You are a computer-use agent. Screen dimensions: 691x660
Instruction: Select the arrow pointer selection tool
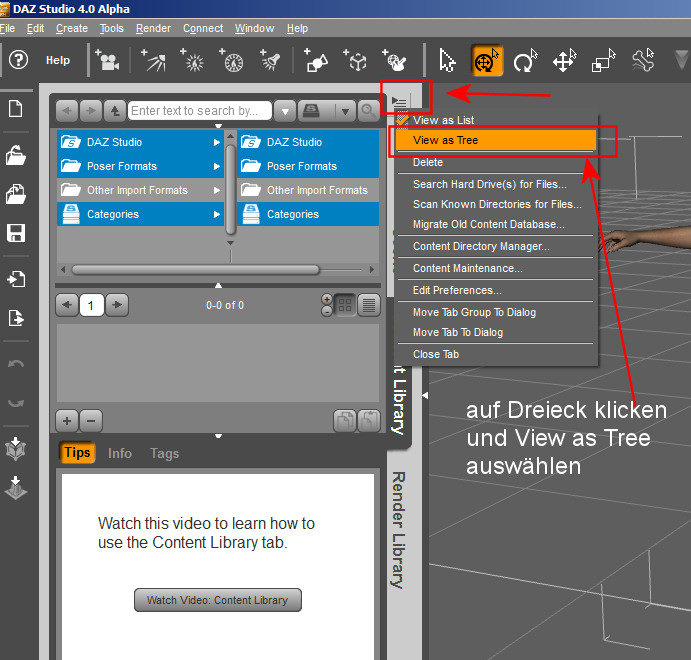coord(447,60)
